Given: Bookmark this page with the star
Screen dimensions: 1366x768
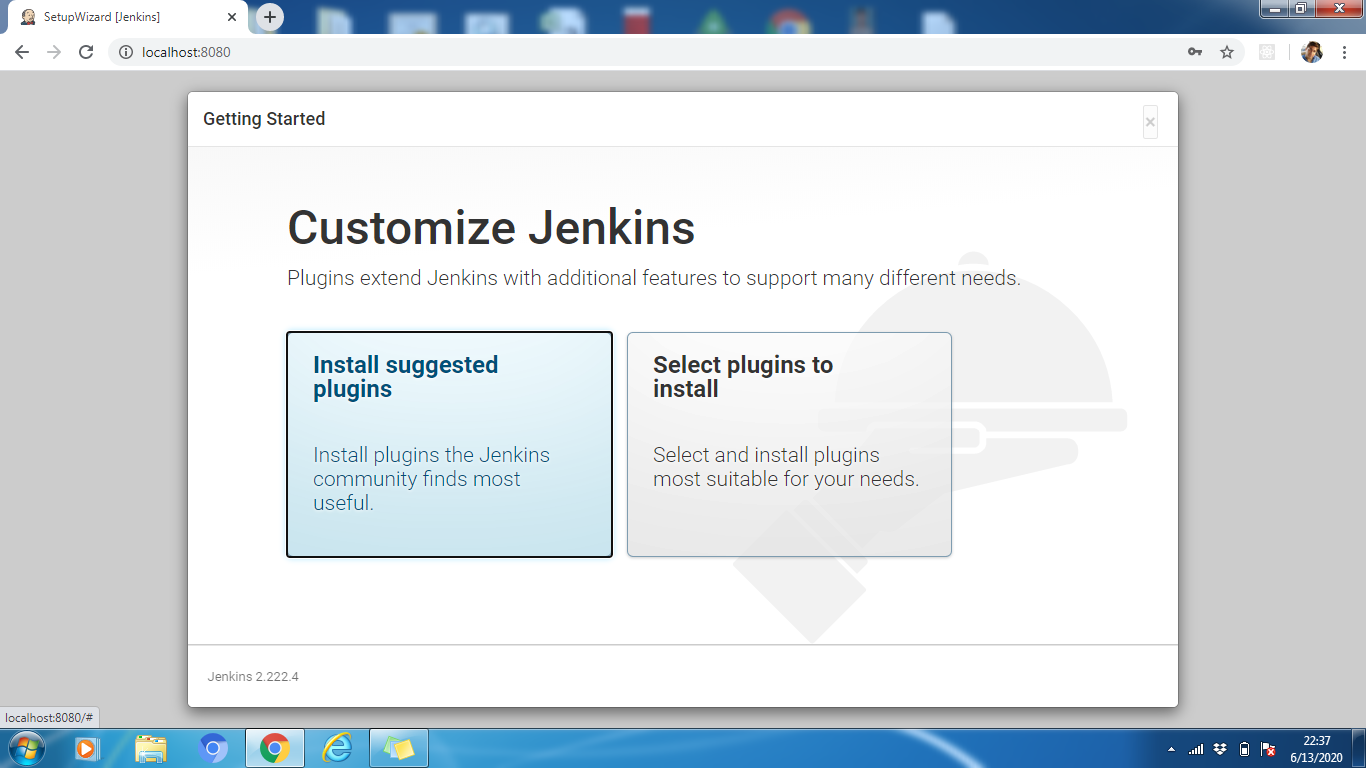Looking at the screenshot, I should coord(1227,52).
